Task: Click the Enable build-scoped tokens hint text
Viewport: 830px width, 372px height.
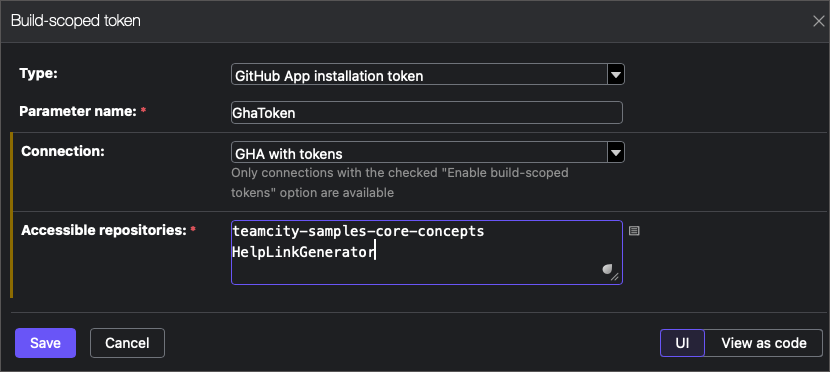Action: pos(400,183)
